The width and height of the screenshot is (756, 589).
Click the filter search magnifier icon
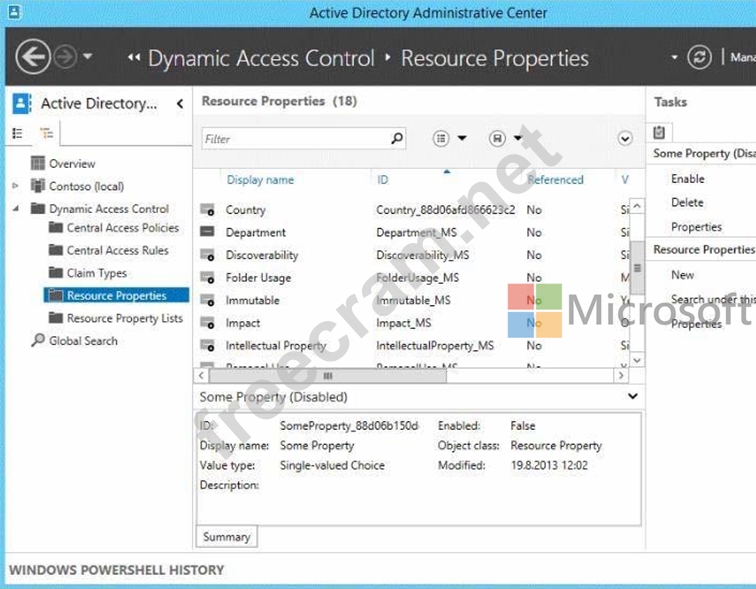tap(397, 138)
